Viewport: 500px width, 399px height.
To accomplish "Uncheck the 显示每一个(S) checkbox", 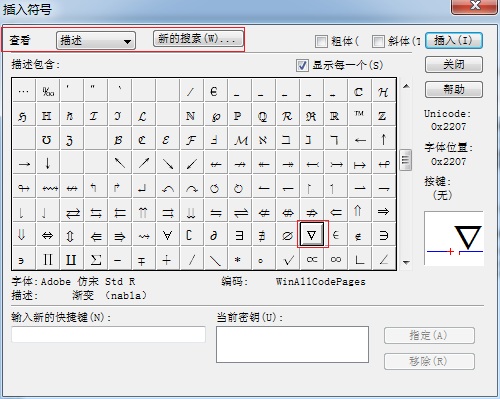I will [302, 65].
